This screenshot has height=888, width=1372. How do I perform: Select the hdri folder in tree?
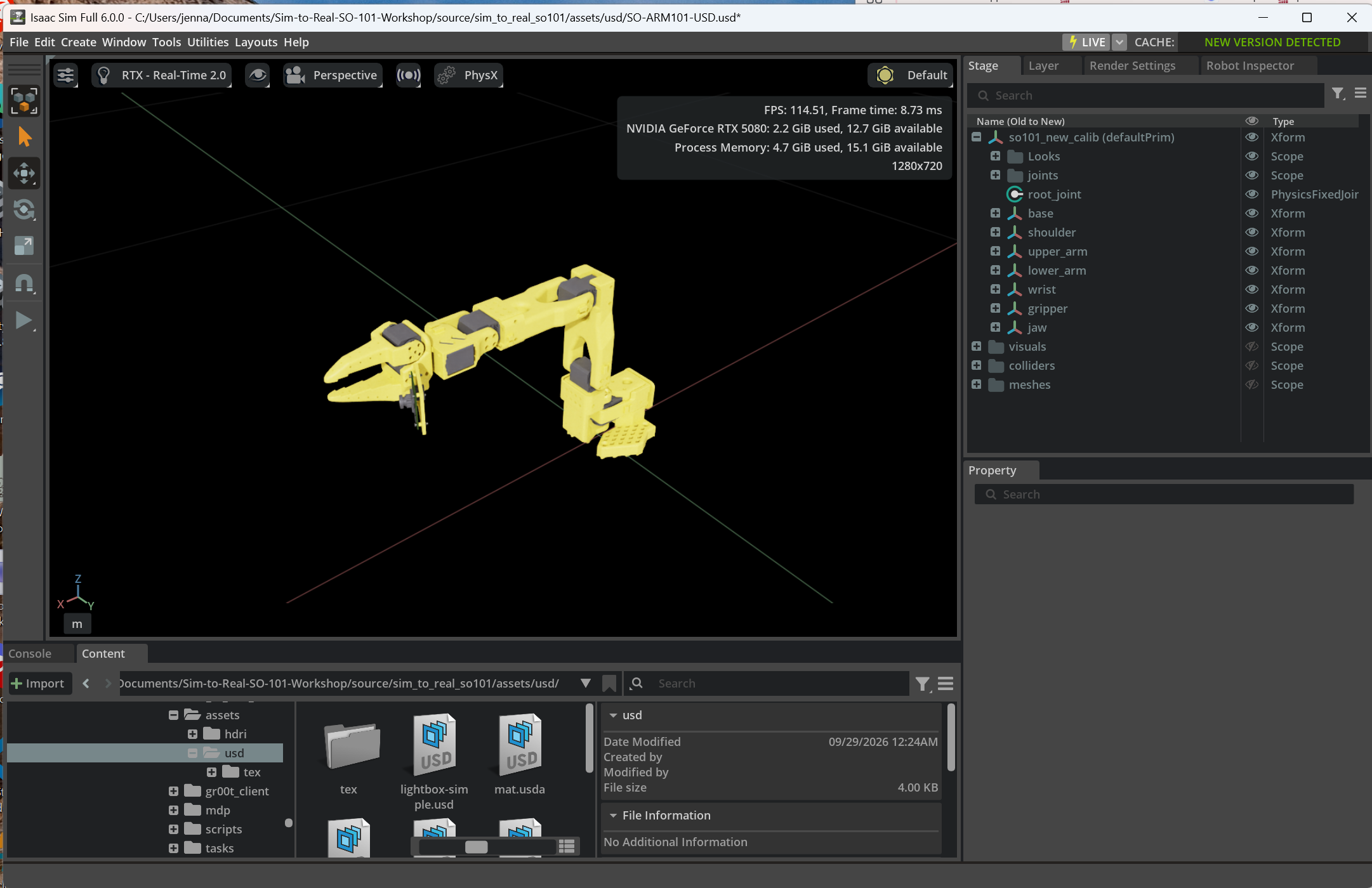(x=235, y=735)
